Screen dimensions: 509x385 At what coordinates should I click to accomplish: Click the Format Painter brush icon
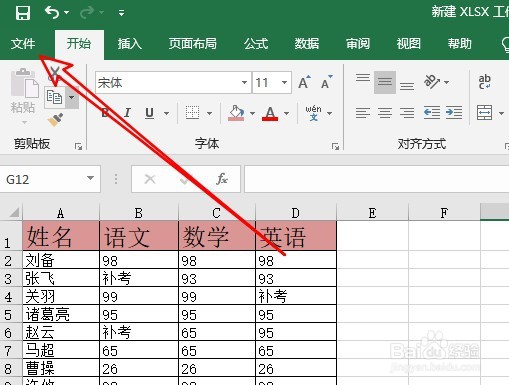(x=55, y=120)
